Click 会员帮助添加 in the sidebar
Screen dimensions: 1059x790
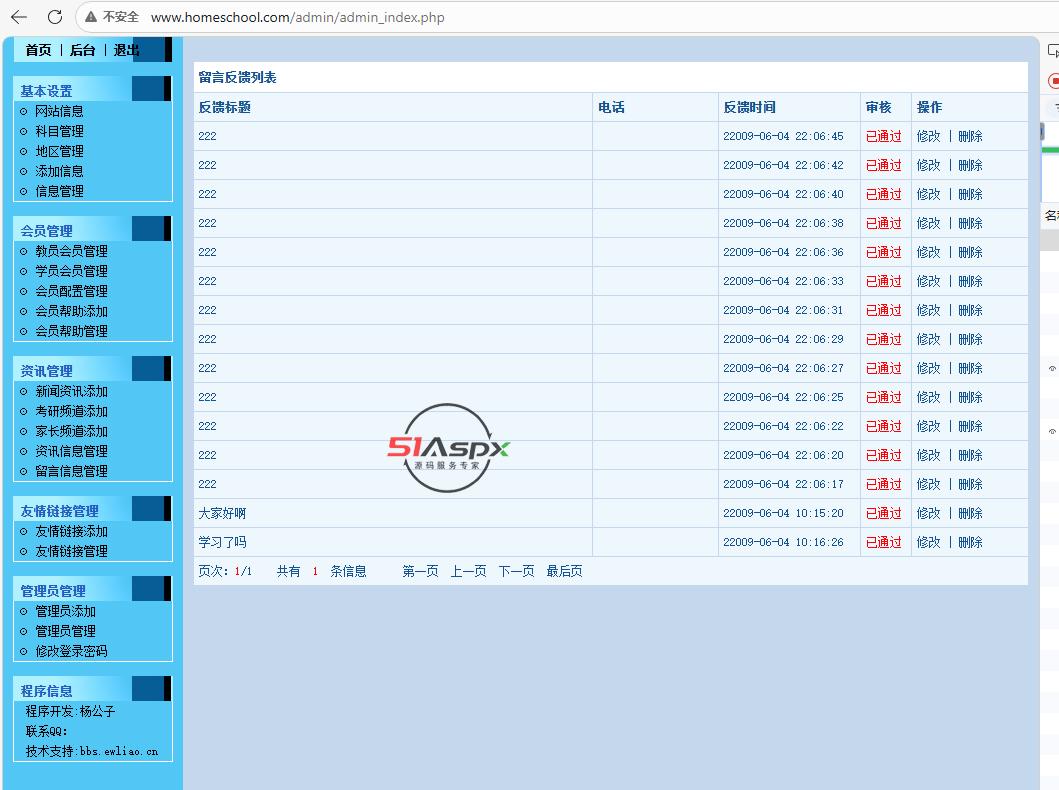[72, 311]
